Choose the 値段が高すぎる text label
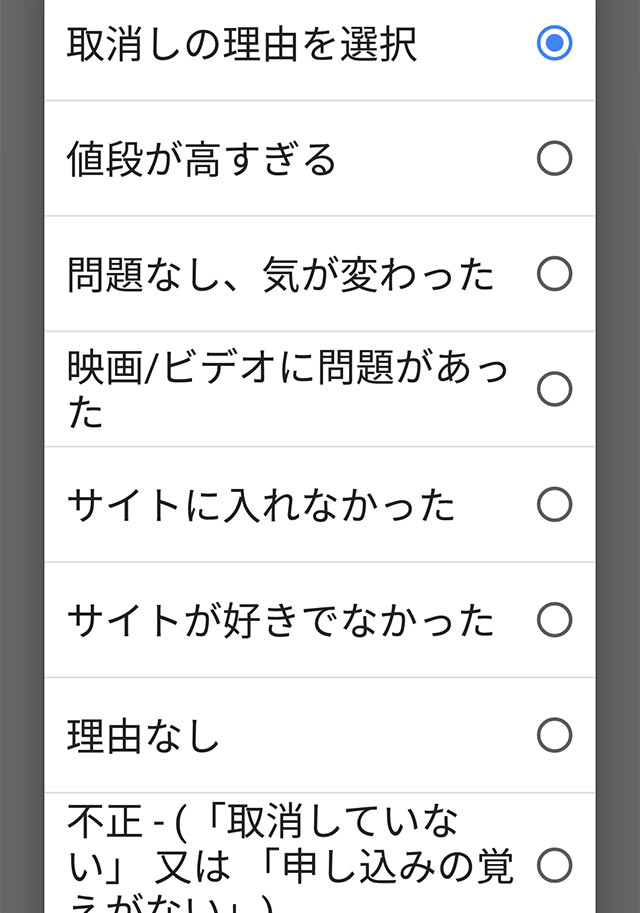Screen dimensions: 640x913 [x=201, y=159]
